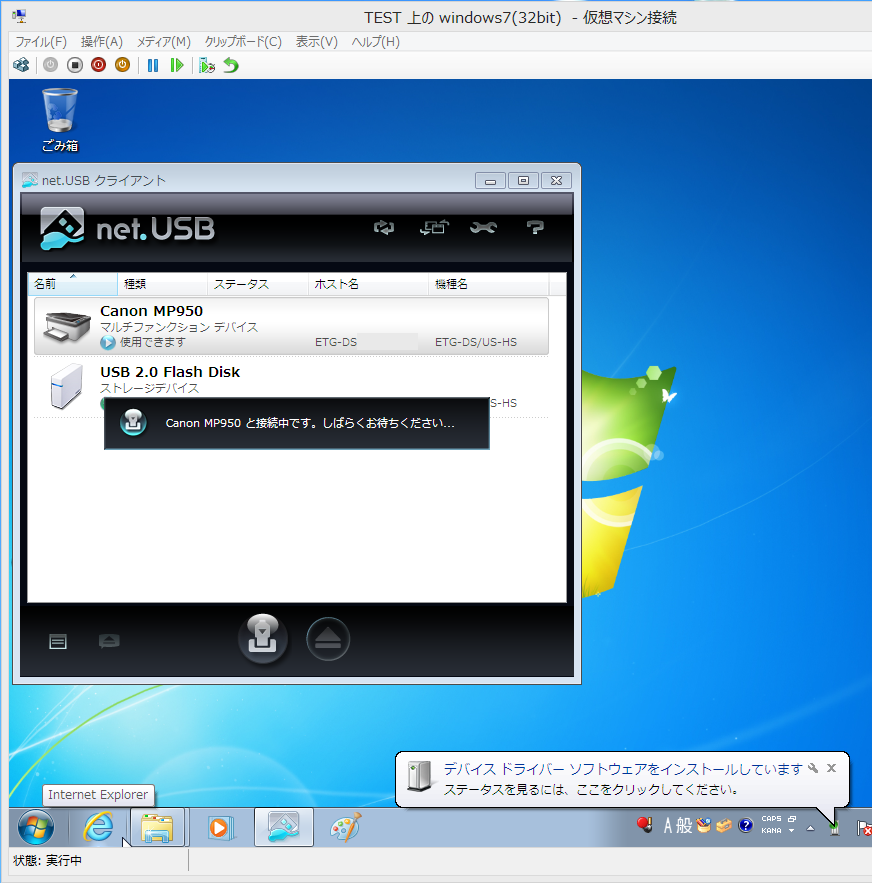Viewport: 872px width, 883px height.
Task: Click the net.USB connect device button
Action: 263,639
